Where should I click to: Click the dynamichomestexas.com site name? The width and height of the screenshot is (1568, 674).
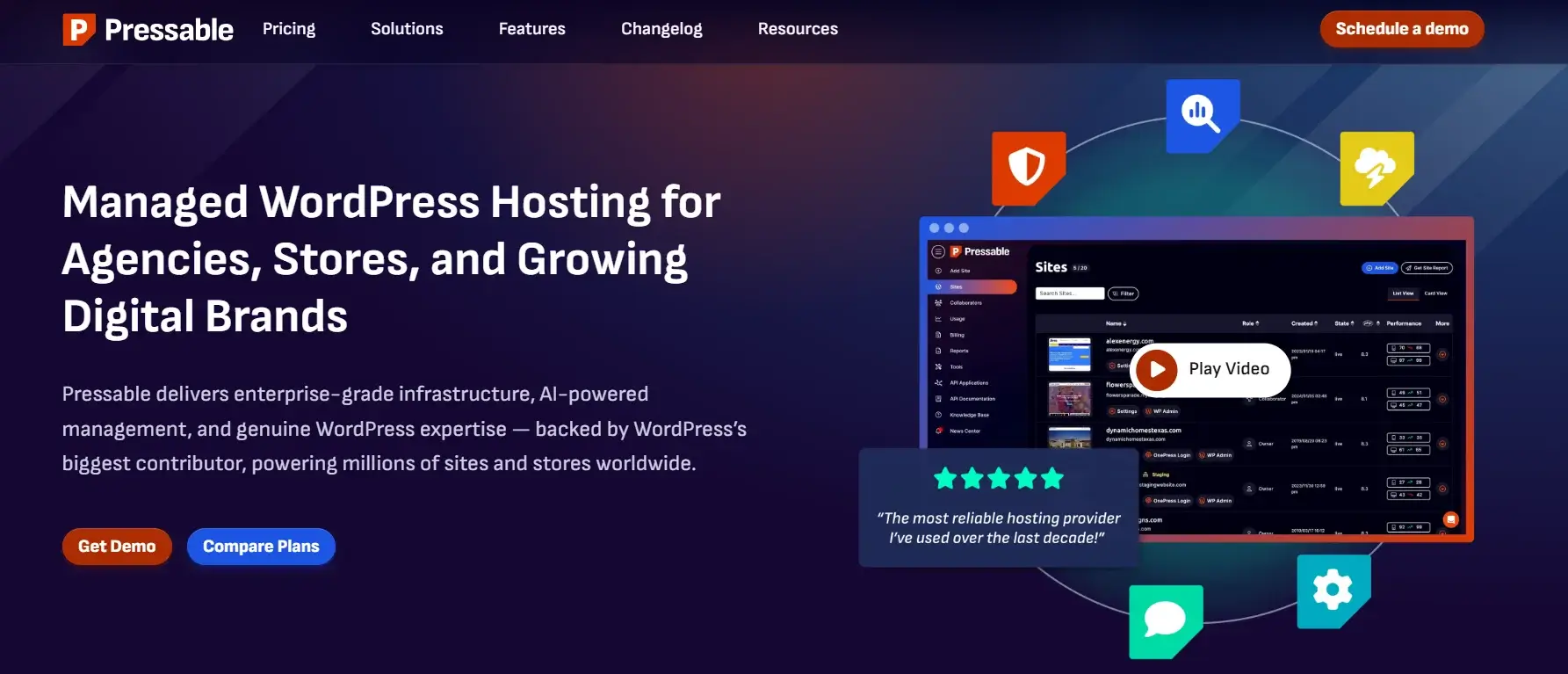[1143, 431]
